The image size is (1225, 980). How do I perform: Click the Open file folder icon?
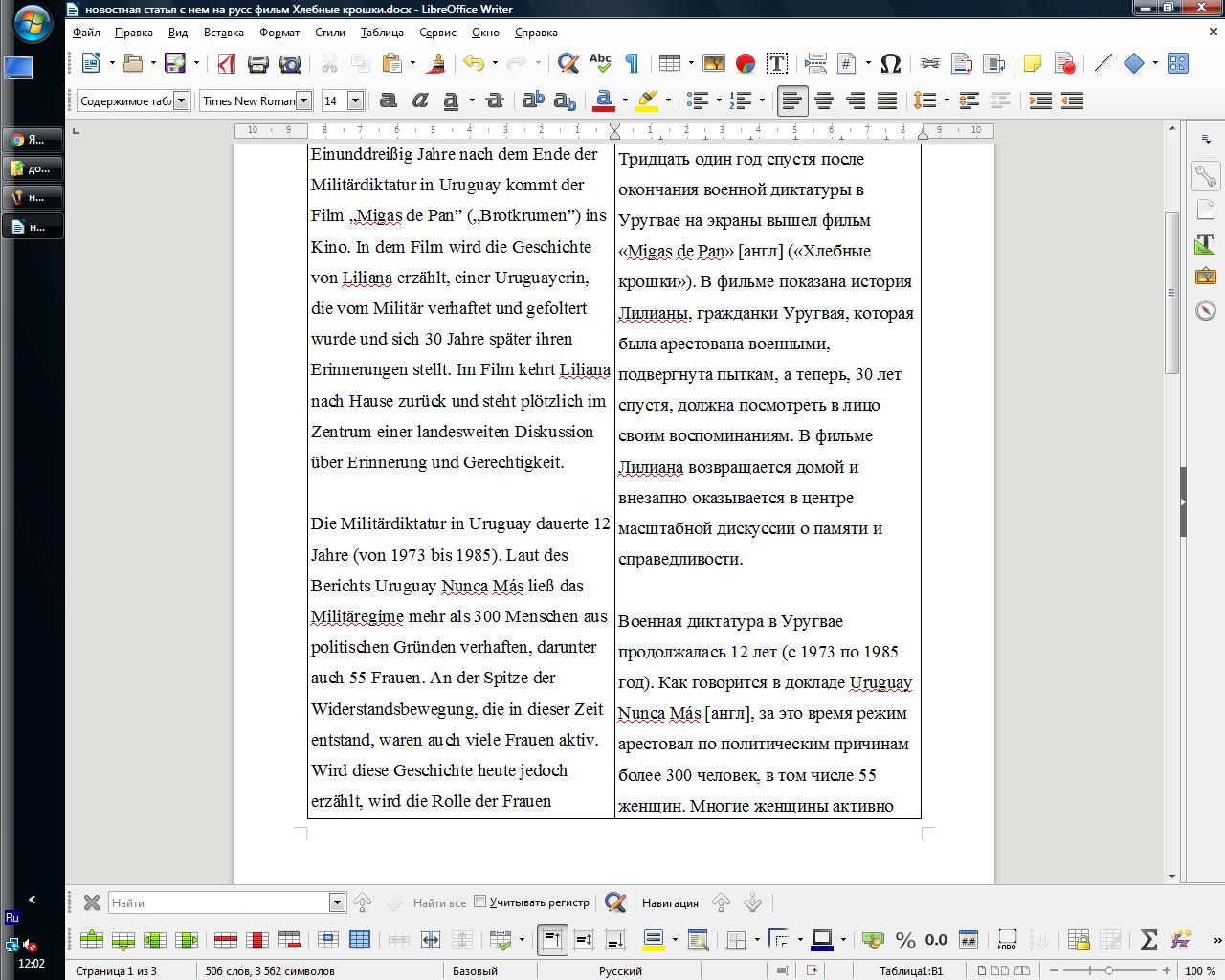click(x=133, y=63)
